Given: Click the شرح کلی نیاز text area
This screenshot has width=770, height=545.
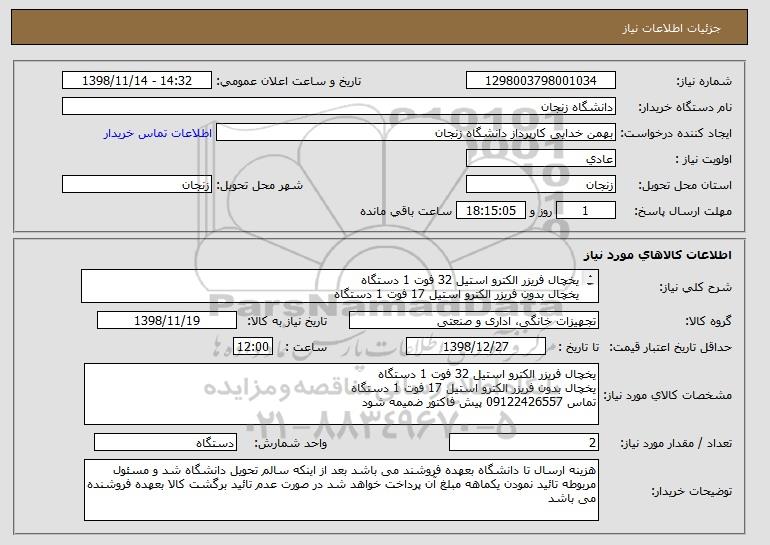Looking at the screenshot, I should [x=340, y=286].
